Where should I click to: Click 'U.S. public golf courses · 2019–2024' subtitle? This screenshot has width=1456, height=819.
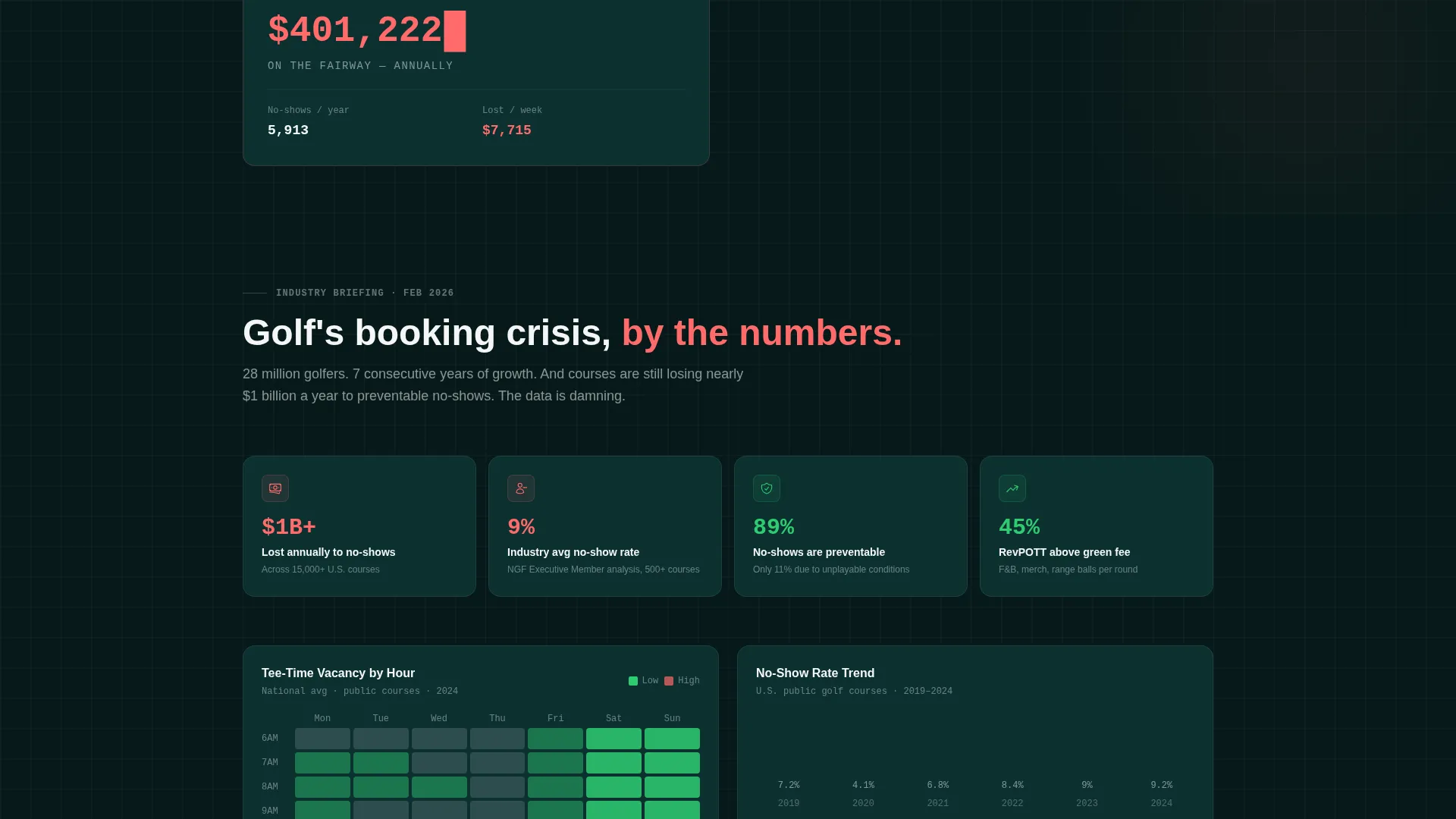tap(854, 692)
